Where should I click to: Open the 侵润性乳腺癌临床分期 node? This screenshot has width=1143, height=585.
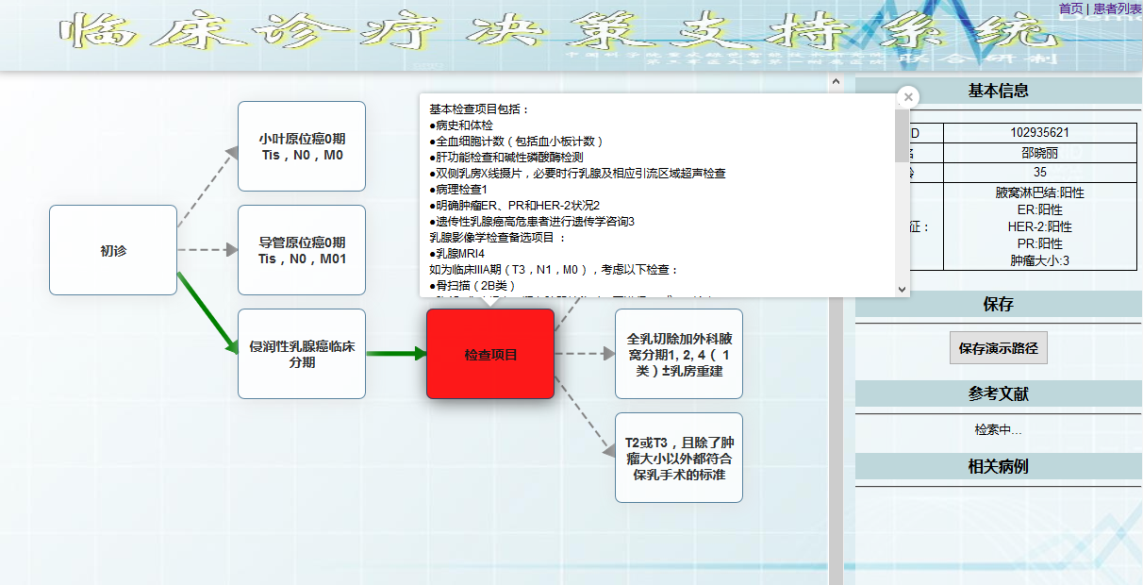click(x=301, y=354)
